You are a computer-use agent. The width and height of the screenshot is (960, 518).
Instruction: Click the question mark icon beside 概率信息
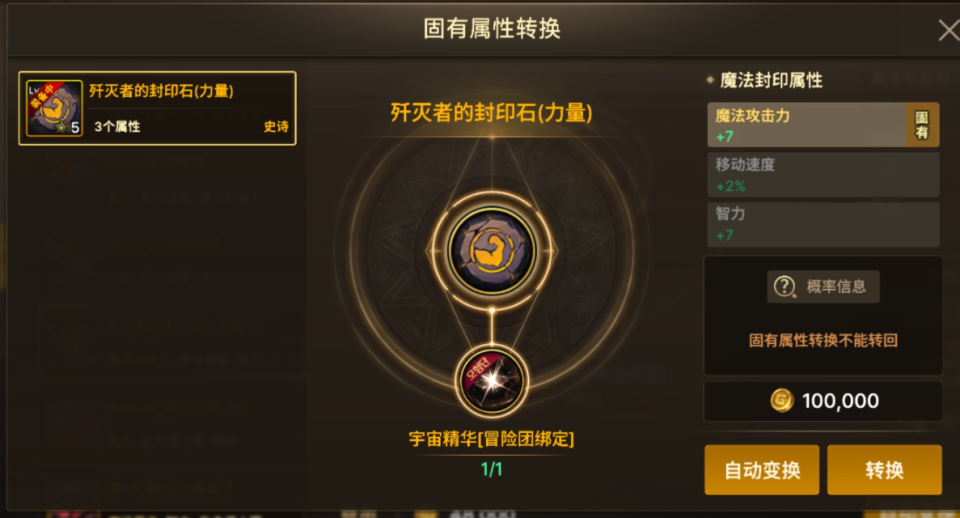784,287
